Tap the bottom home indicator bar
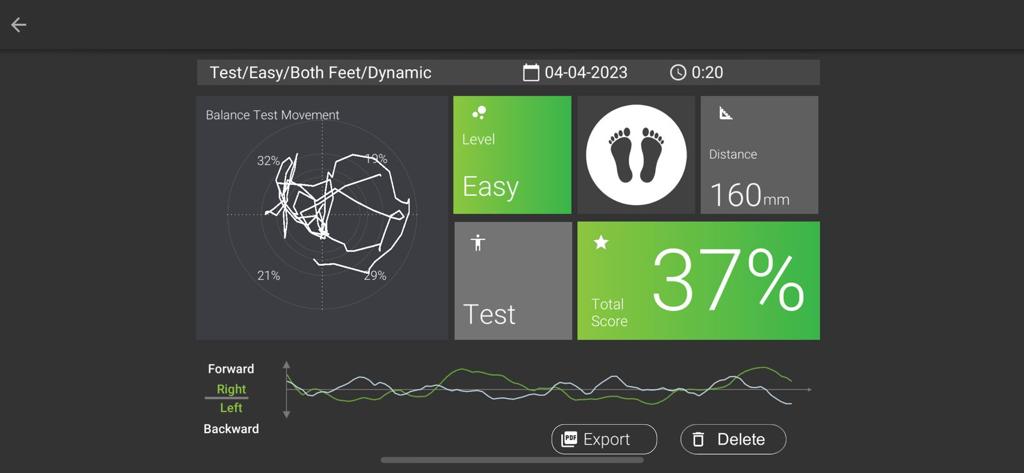Image resolution: width=1024 pixels, height=473 pixels. [x=512, y=460]
